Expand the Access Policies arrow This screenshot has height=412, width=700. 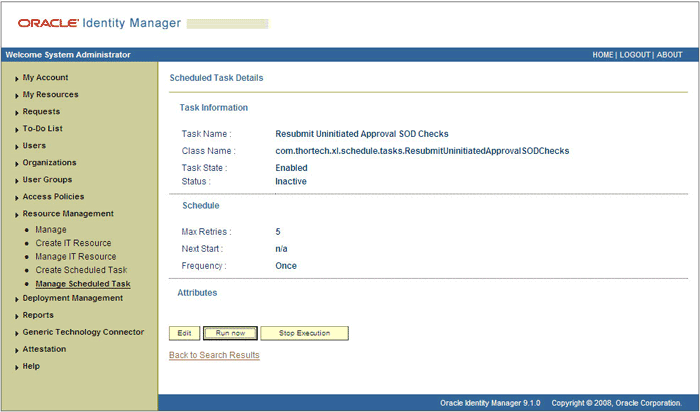coord(17,197)
